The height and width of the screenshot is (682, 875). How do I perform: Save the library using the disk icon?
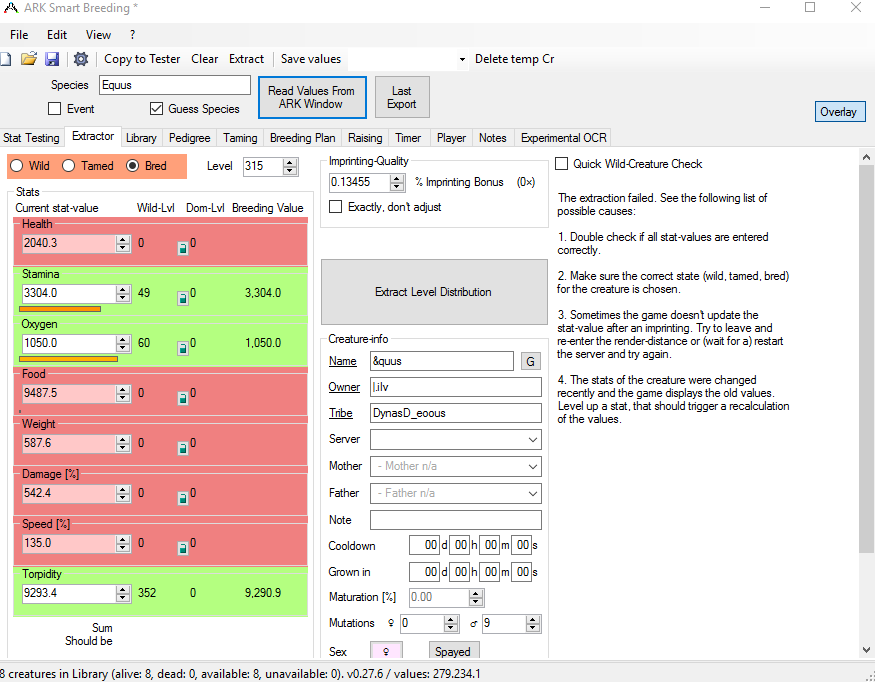[x=52, y=59]
